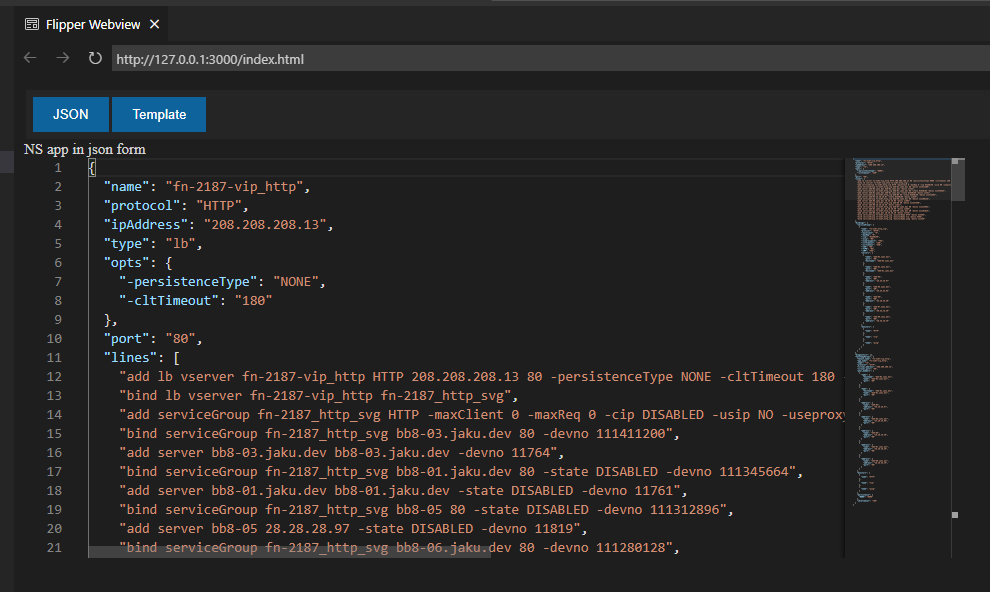Click the "port" key on line 10
Image resolution: width=990 pixels, height=592 pixels.
(x=127, y=338)
